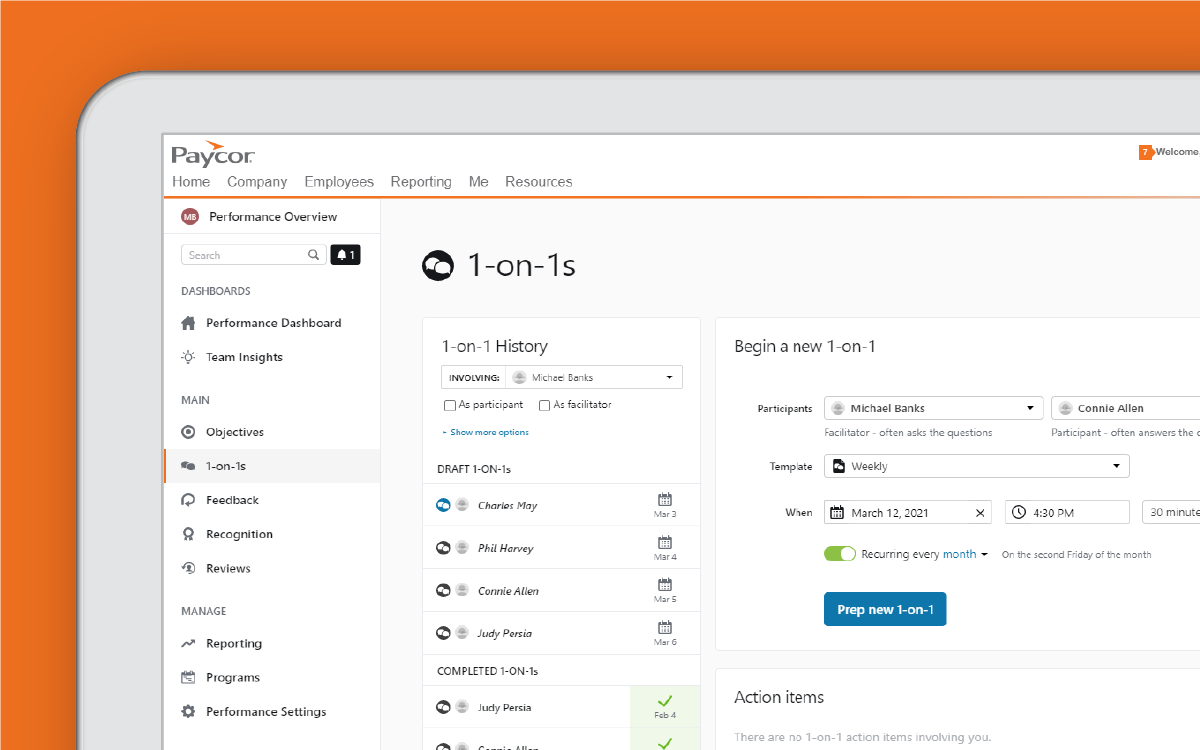Open the Me menu
Viewport: 1200px width, 750px height.
tap(479, 182)
